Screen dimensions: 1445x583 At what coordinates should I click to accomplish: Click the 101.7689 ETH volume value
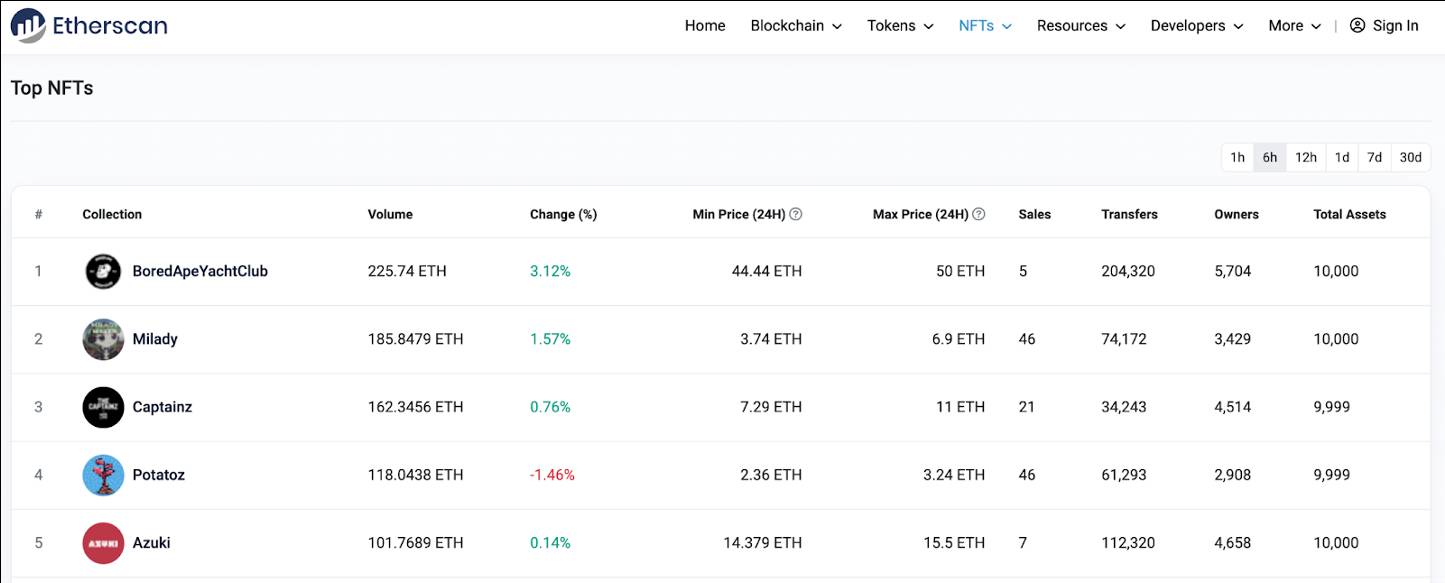pyautogui.click(x=416, y=543)
